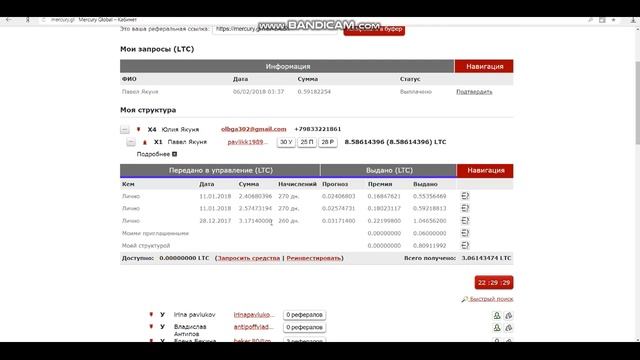Click the user icon for Владислав Антипов
Image resolution: width=640 pixels, height=360 pixels.
[x=497, y=327]
